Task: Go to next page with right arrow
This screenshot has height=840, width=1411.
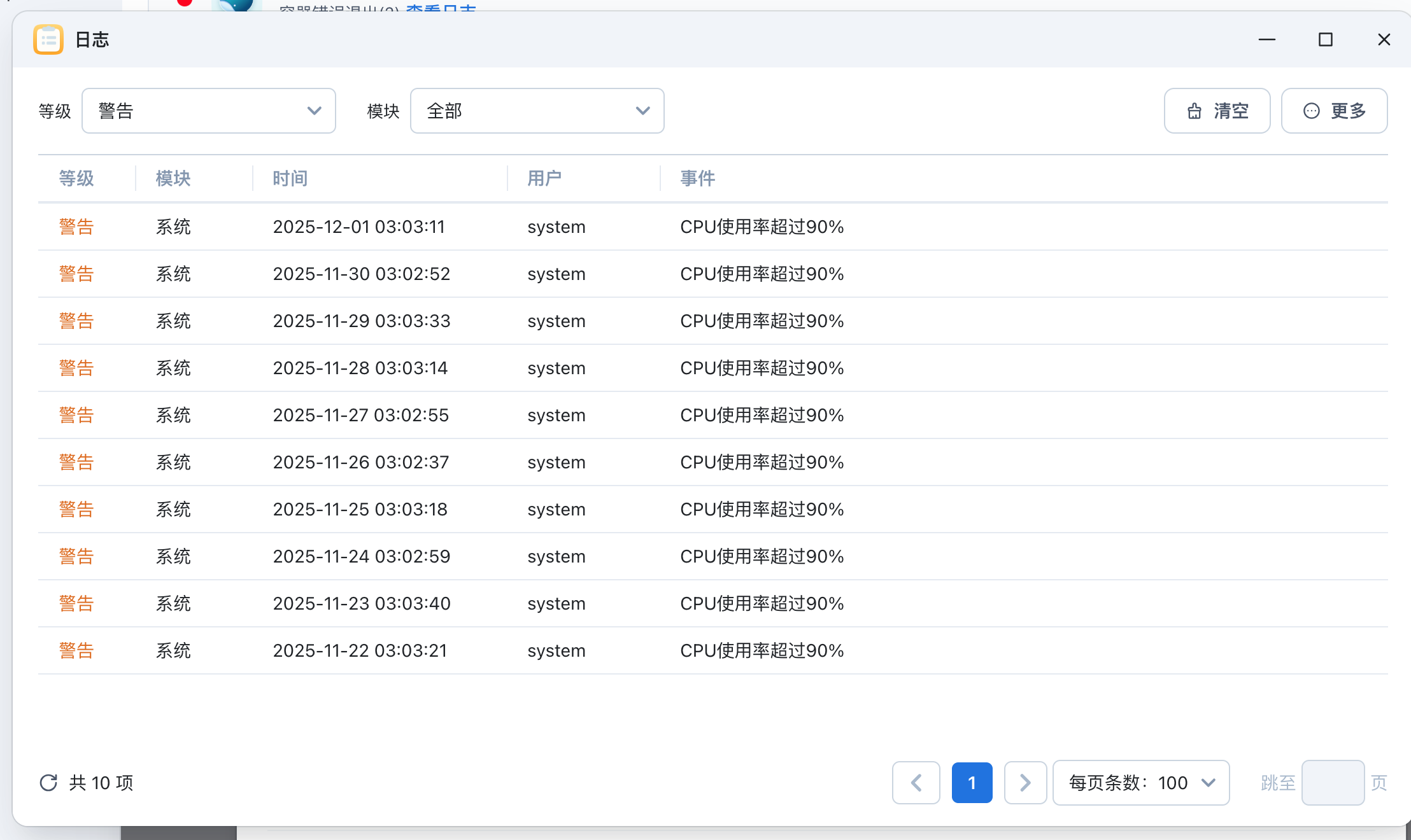Action: pos(1025,783)
